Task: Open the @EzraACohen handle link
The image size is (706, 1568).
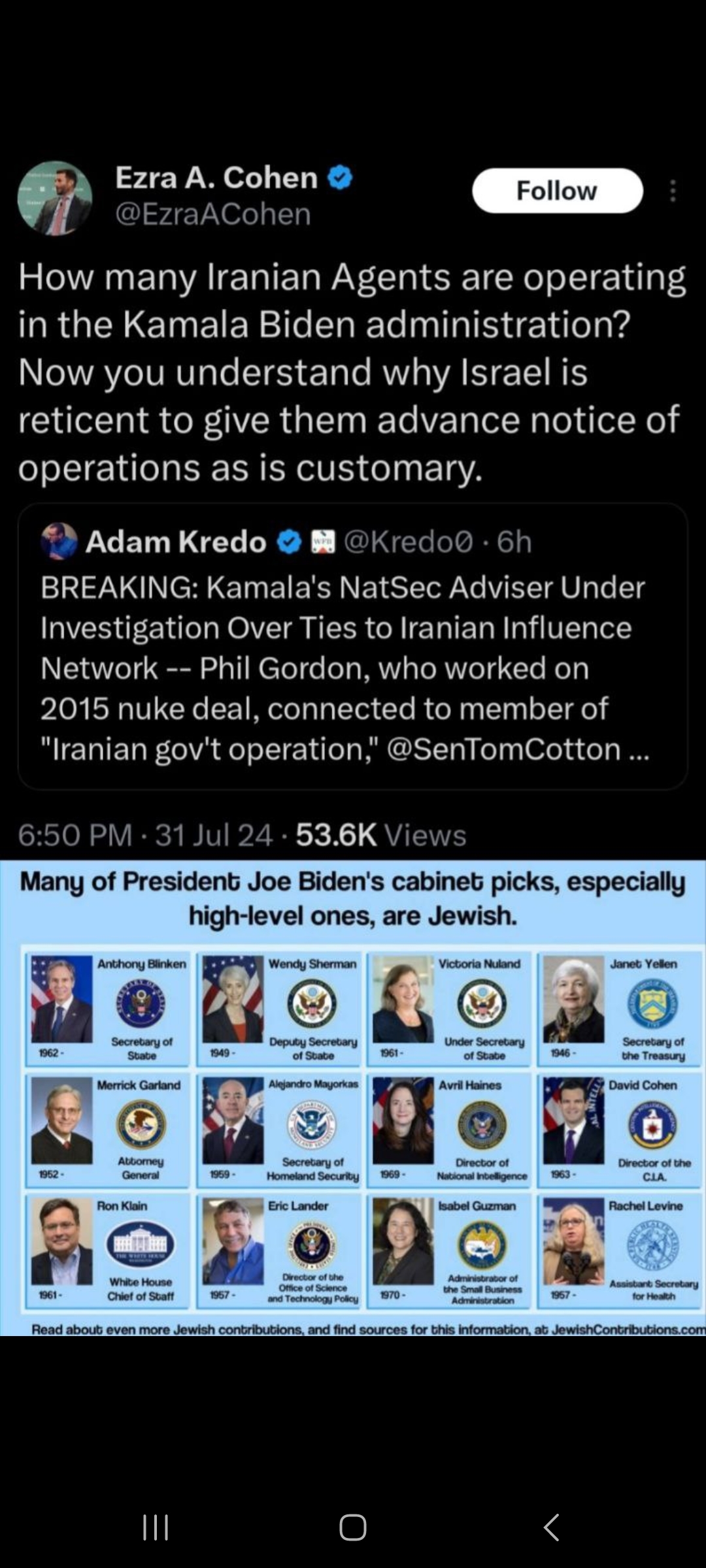Action: [213, 214]
